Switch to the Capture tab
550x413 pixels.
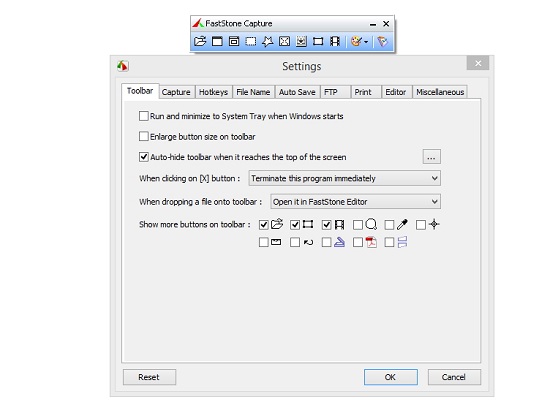[x=176, y=92]
